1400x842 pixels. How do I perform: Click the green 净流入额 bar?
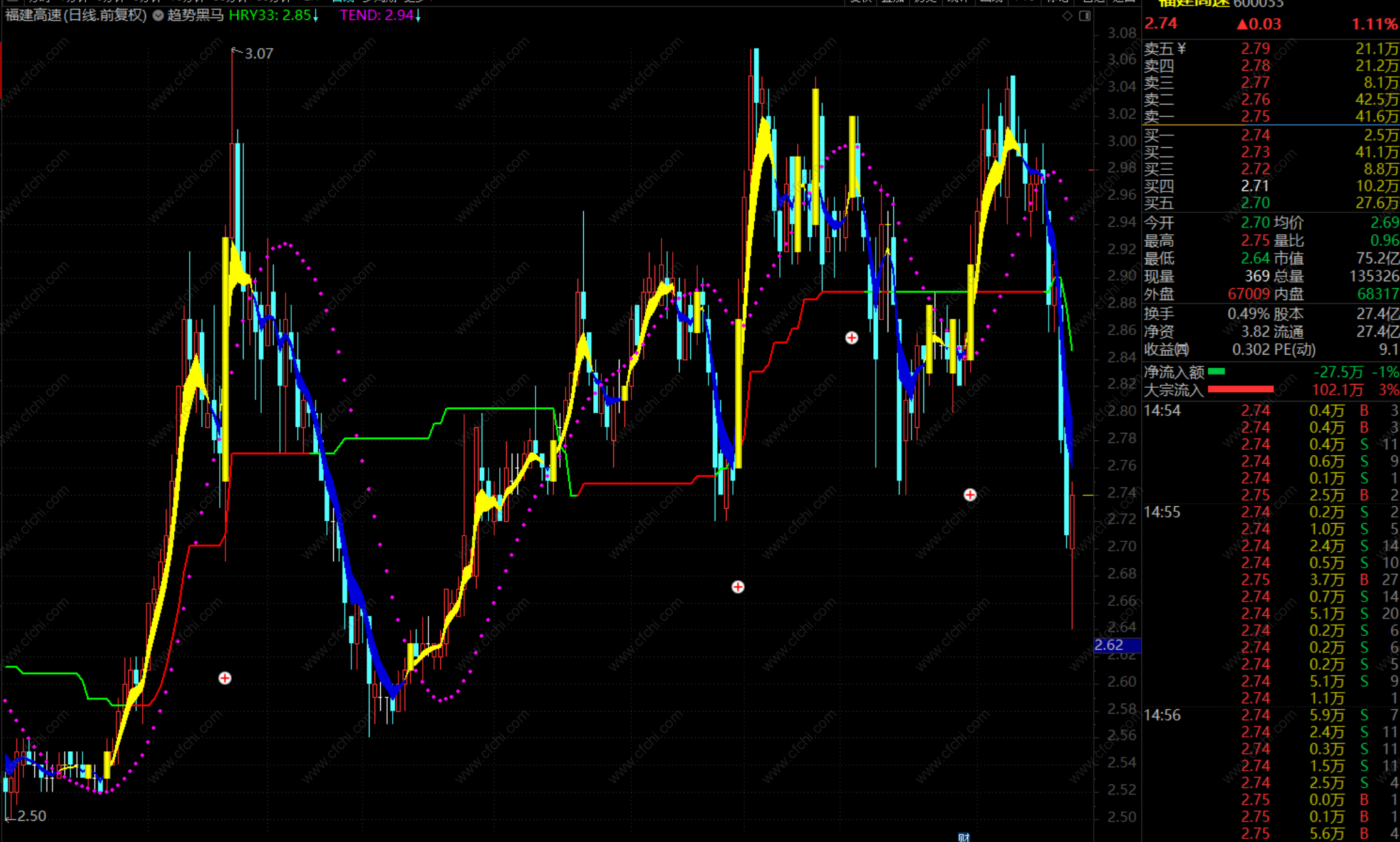tap(1216, 372)
